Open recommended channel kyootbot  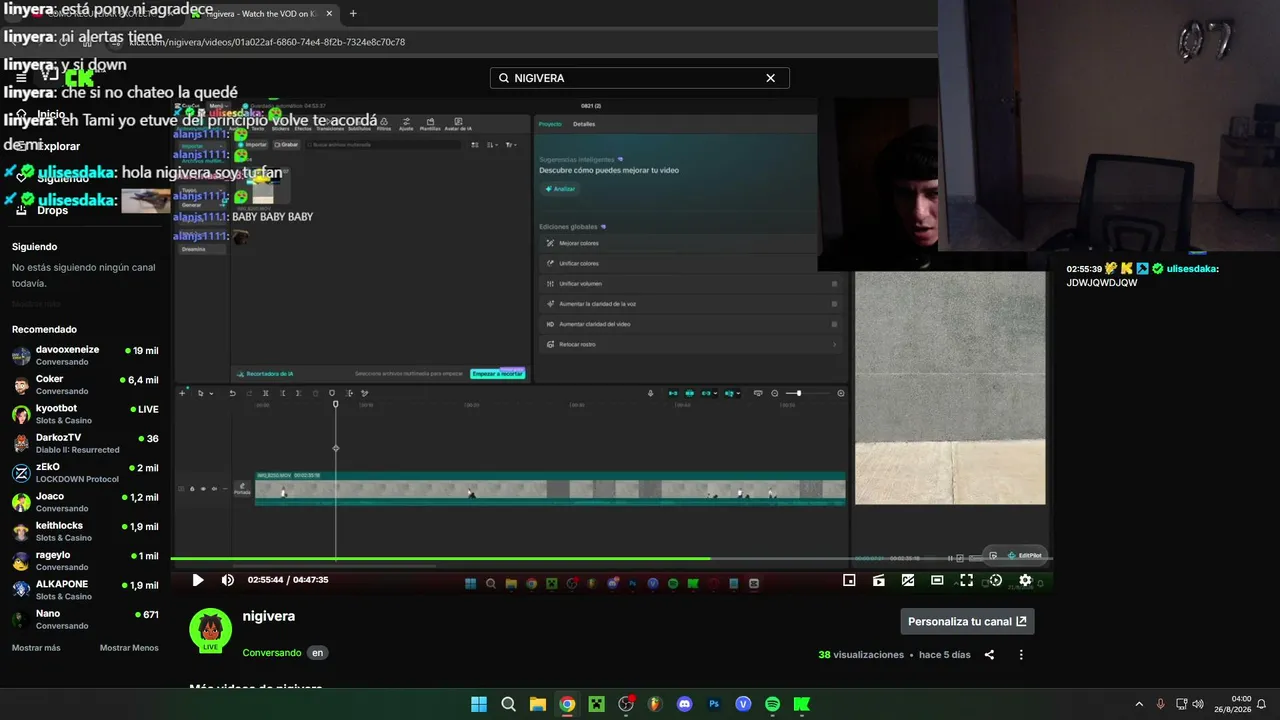(x=85, y=414)
